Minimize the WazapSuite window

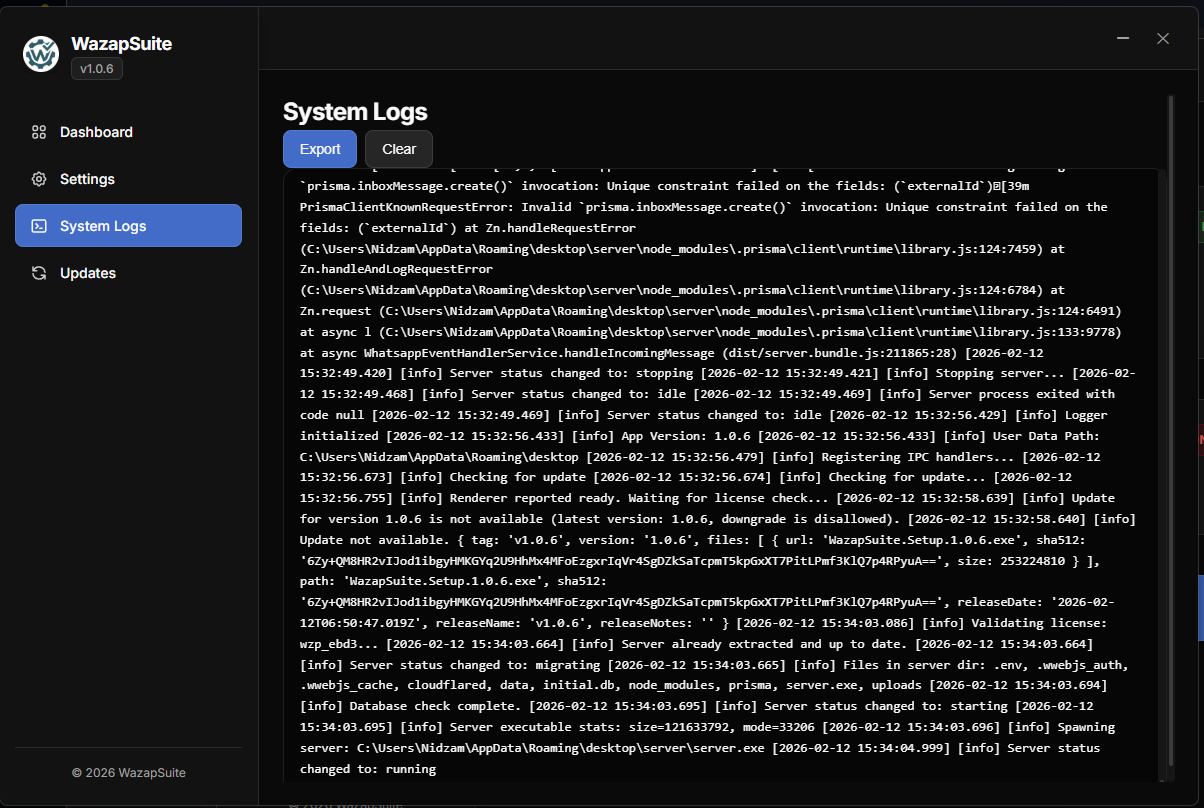coord(1121,38)
